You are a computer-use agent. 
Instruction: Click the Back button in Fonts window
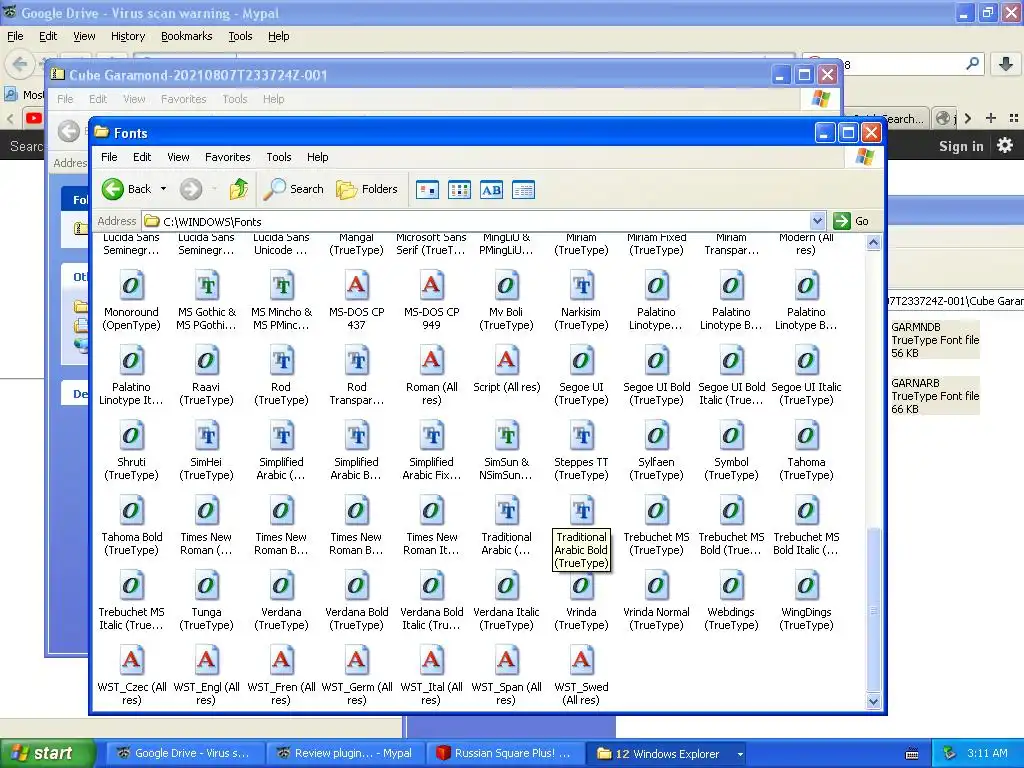[x=127, y=189]
